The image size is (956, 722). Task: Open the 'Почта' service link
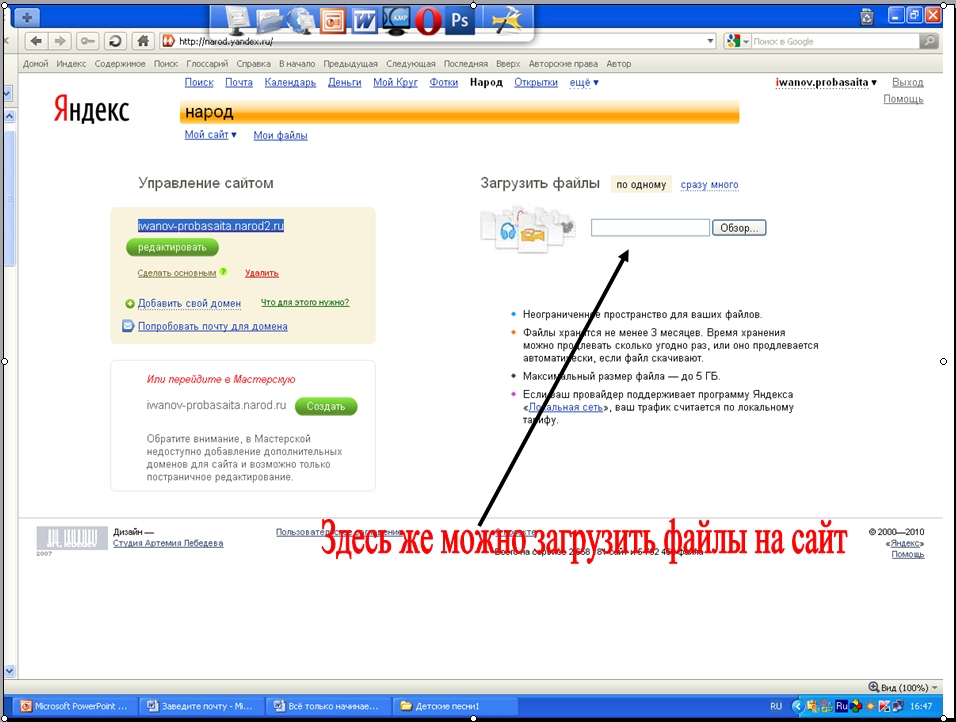pyautogui.click(x=238, y=82)
